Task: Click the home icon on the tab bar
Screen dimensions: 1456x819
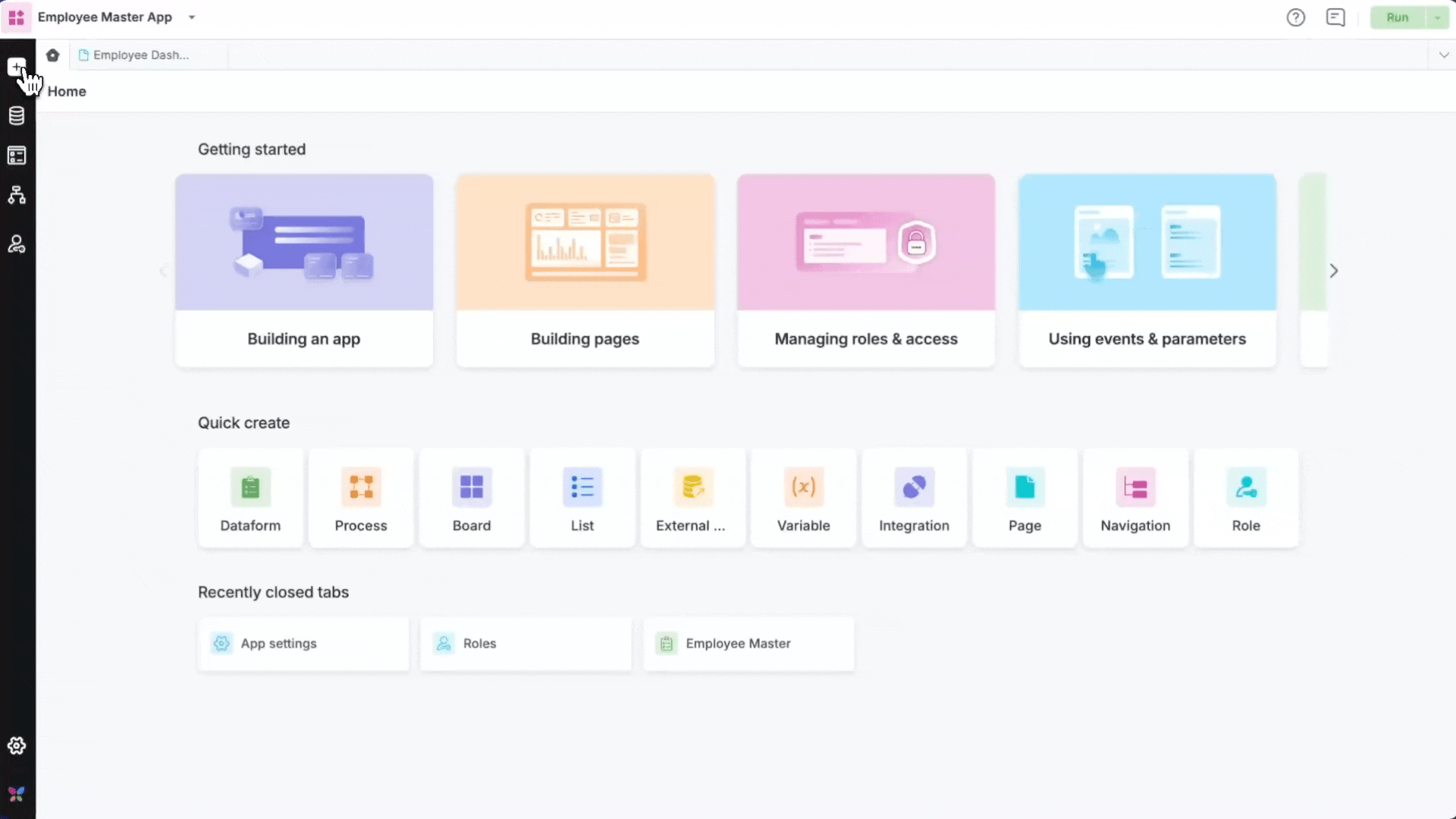Action: (x=52, y=55)
